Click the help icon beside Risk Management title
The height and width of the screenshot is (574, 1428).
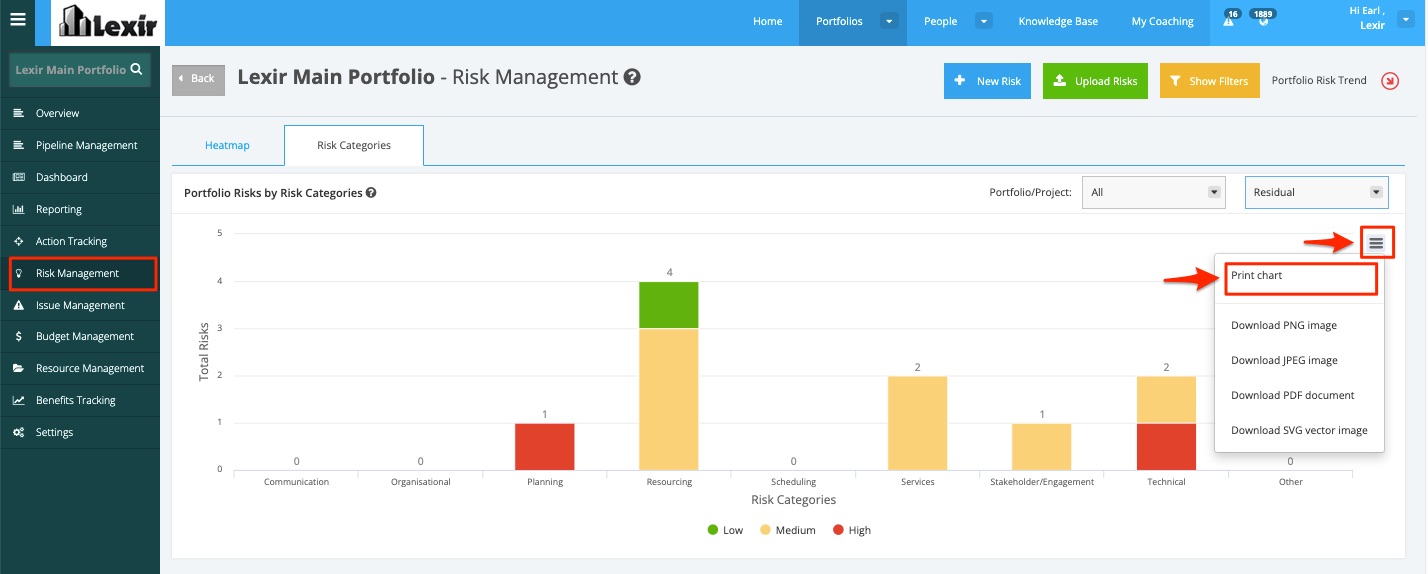pyautogui.click(x=632, y=77)
